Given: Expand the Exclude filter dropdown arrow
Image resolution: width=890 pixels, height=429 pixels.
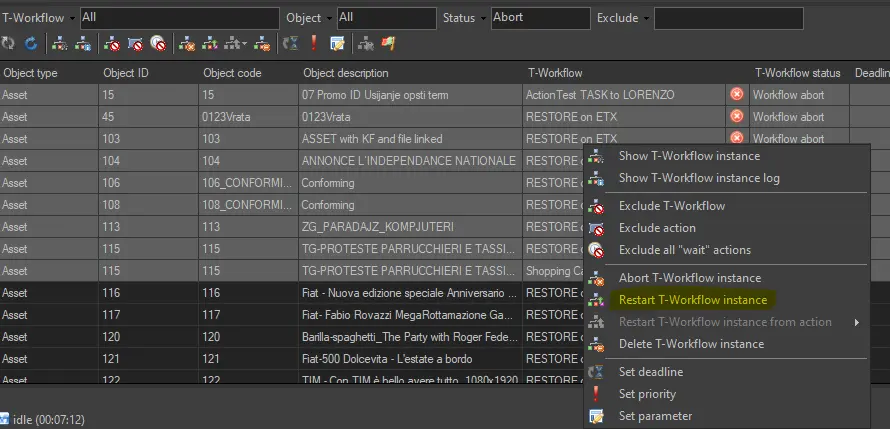Looking at the screenshot, I should (645, 18).
